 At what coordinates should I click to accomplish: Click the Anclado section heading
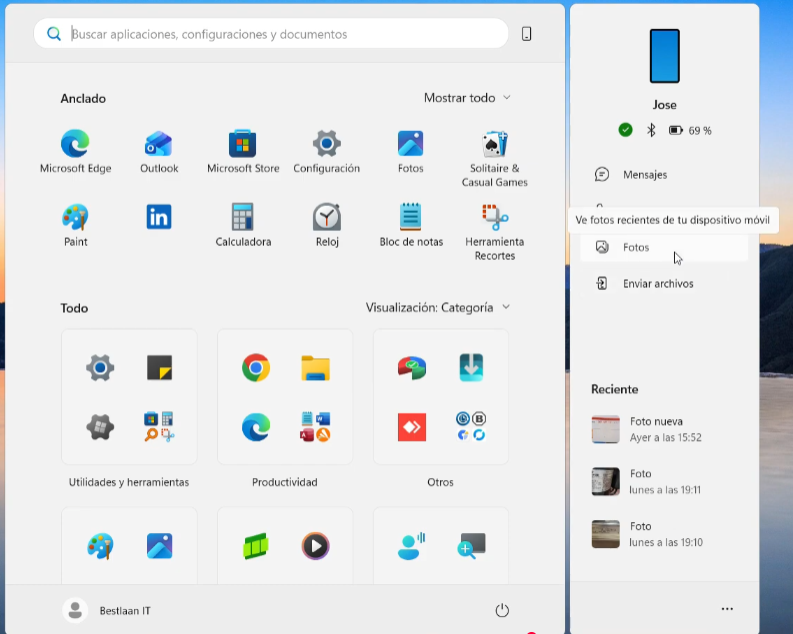click(83, 98)
